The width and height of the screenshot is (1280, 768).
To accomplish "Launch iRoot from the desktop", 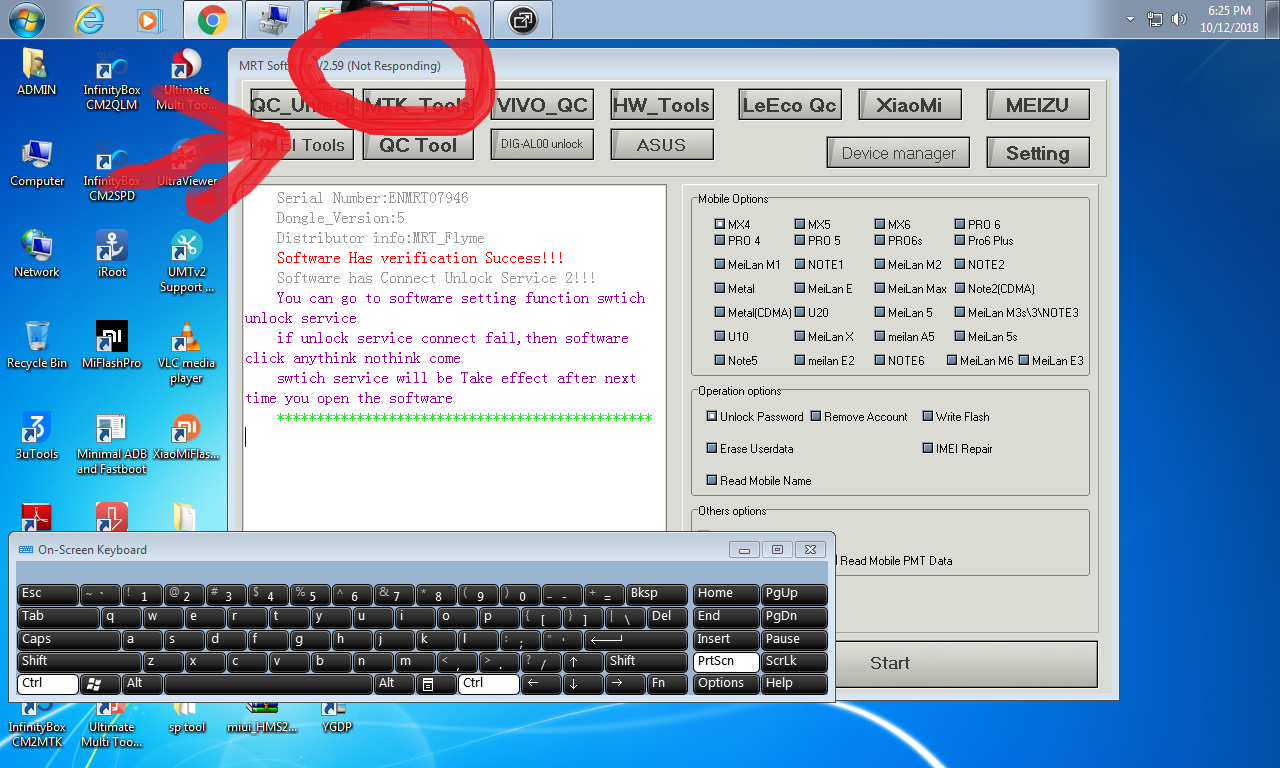I will pos(111,255).
